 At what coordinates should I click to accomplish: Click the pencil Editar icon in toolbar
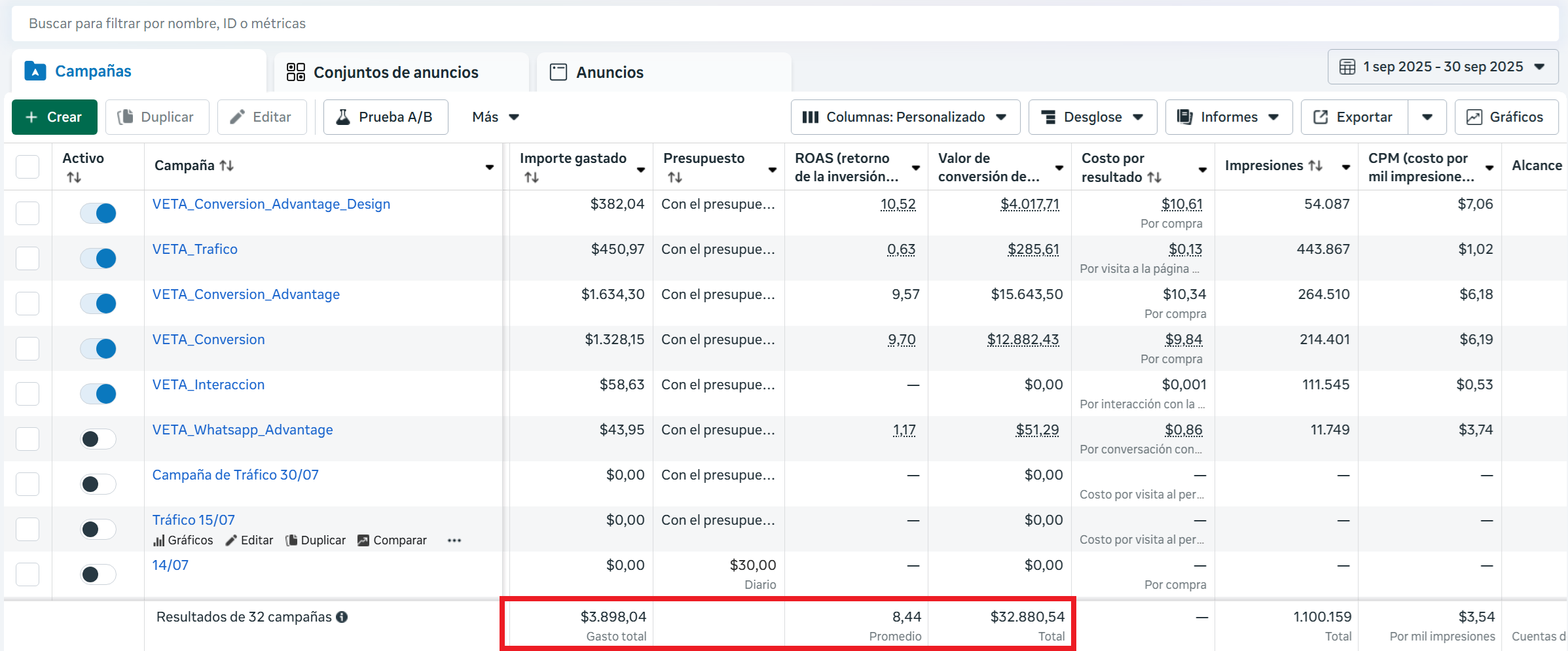[237, 117]
